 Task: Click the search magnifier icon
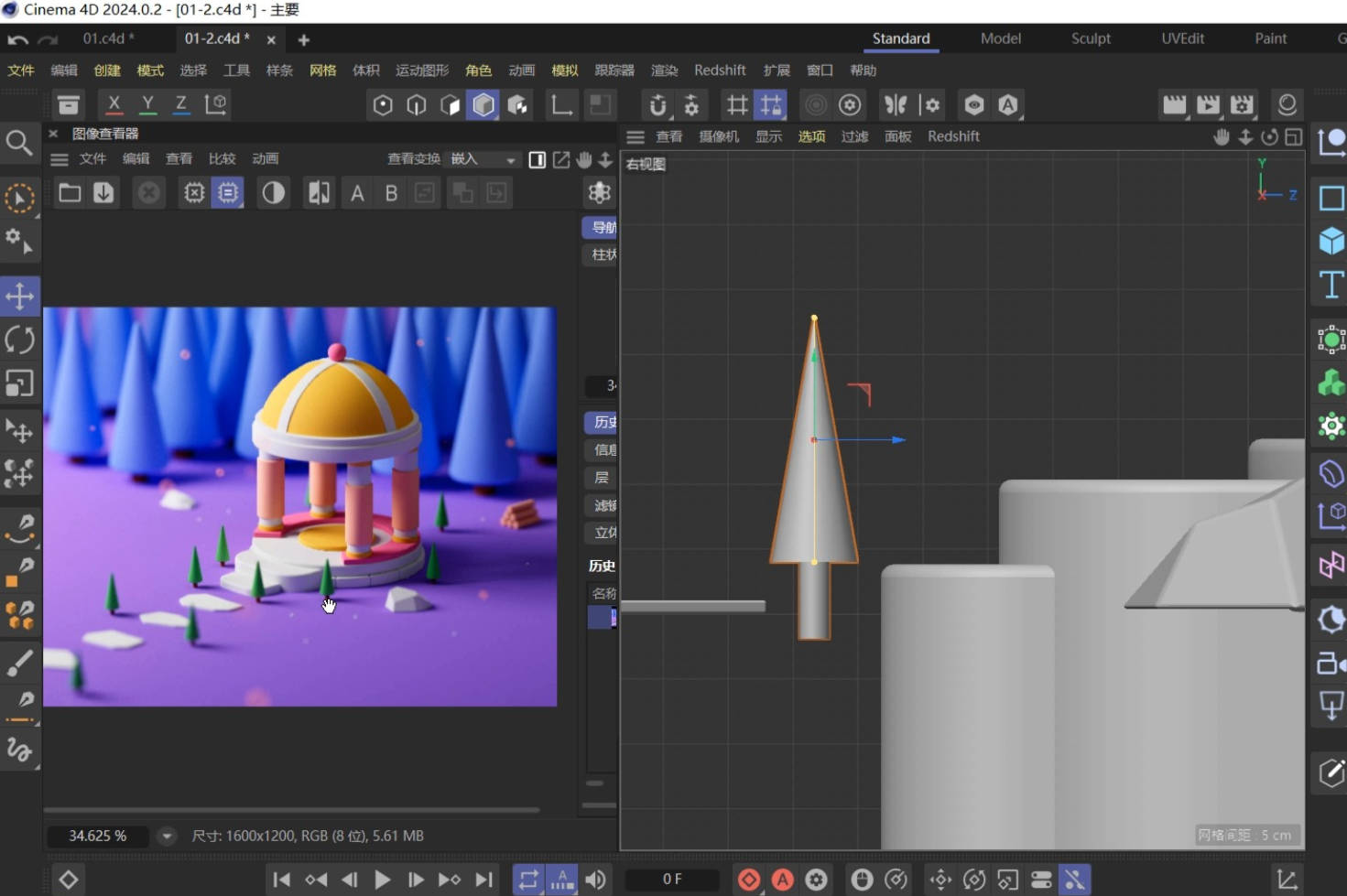coord(19,143)
